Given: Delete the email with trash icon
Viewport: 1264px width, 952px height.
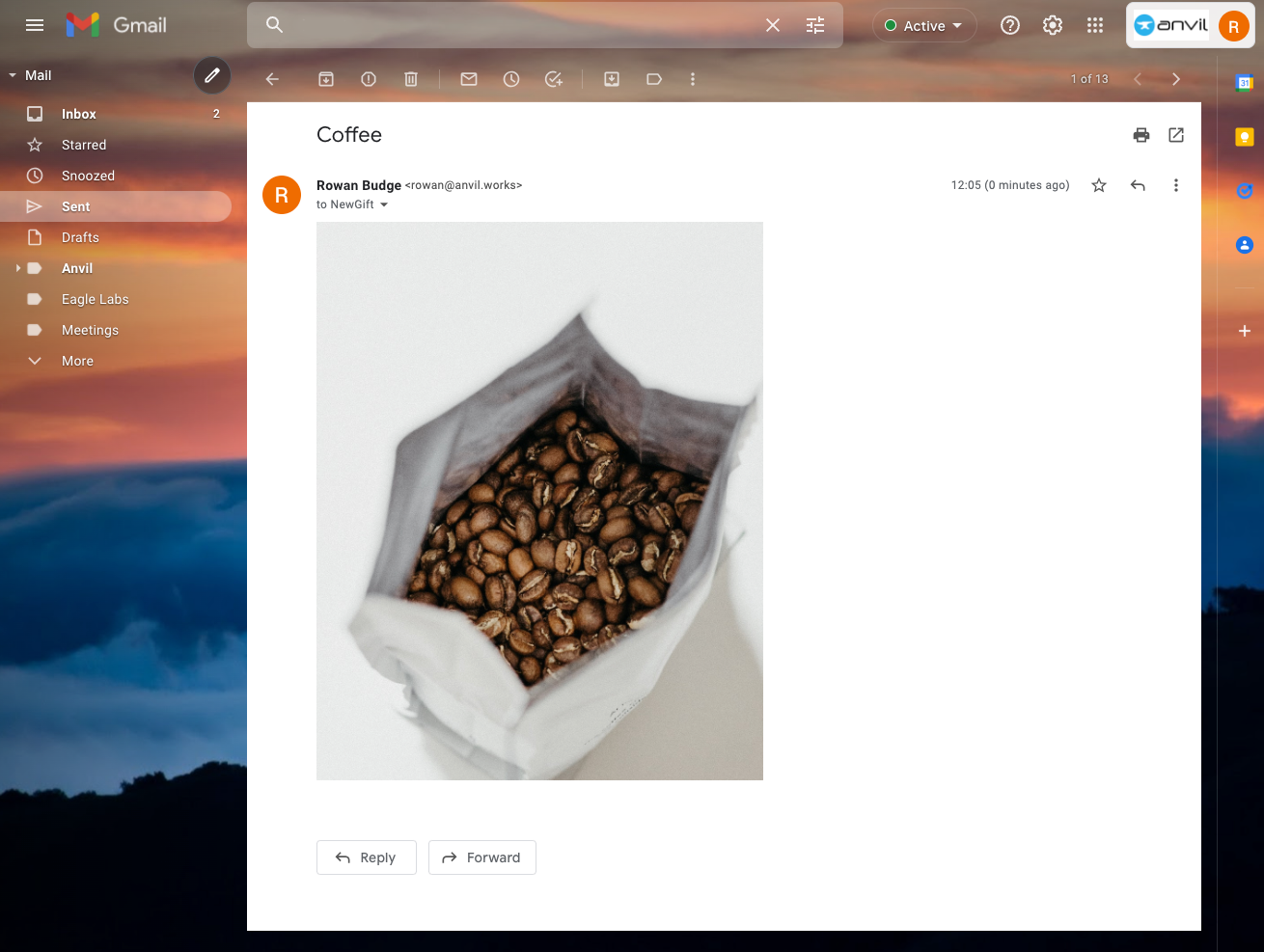Looking at the screenshot, I should [411, 79].
